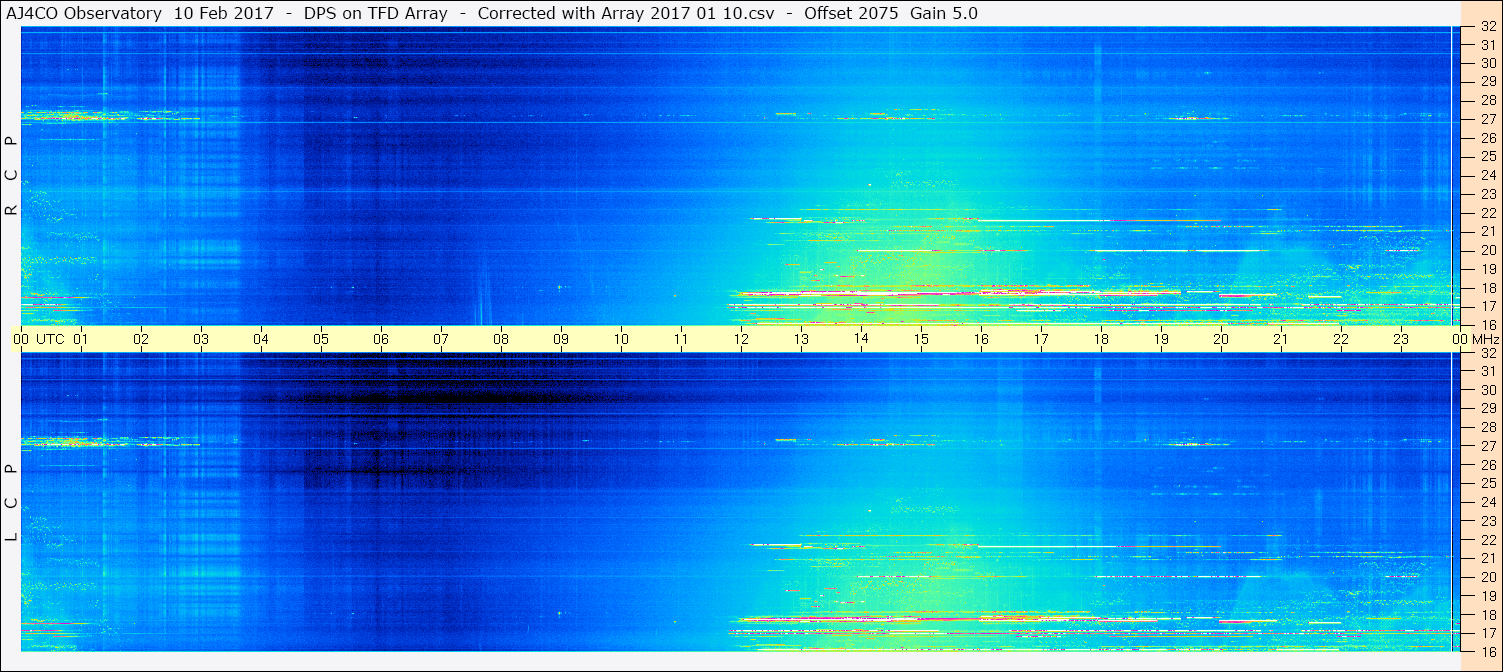Screen dimensions: 1503x672
Task: Click the "R C P" polarization label
Action: pos(12,176)
